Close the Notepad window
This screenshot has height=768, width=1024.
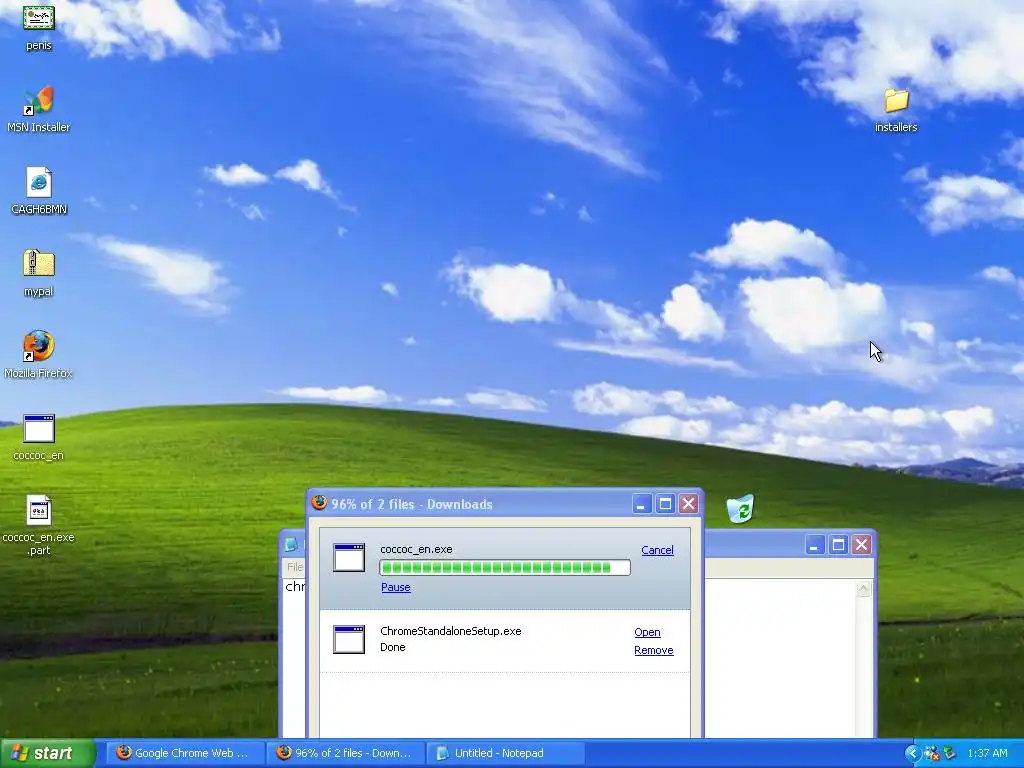(861, 545)
